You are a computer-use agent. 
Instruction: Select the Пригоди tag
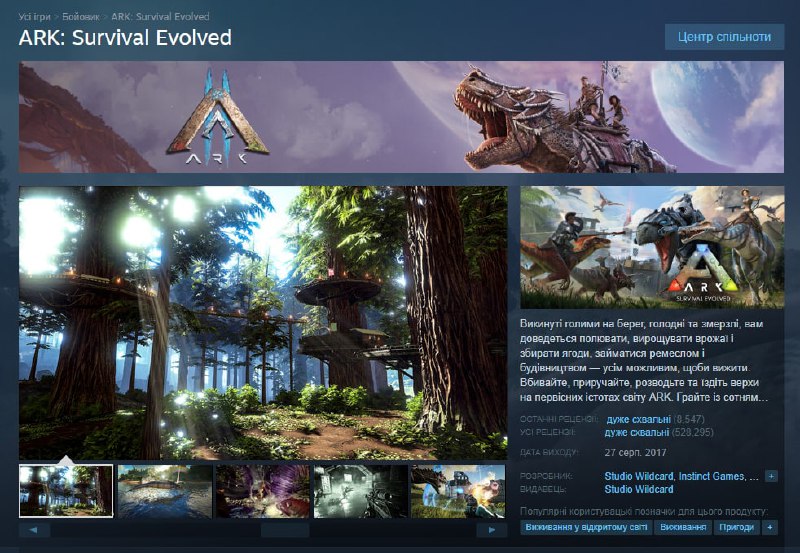737,527
